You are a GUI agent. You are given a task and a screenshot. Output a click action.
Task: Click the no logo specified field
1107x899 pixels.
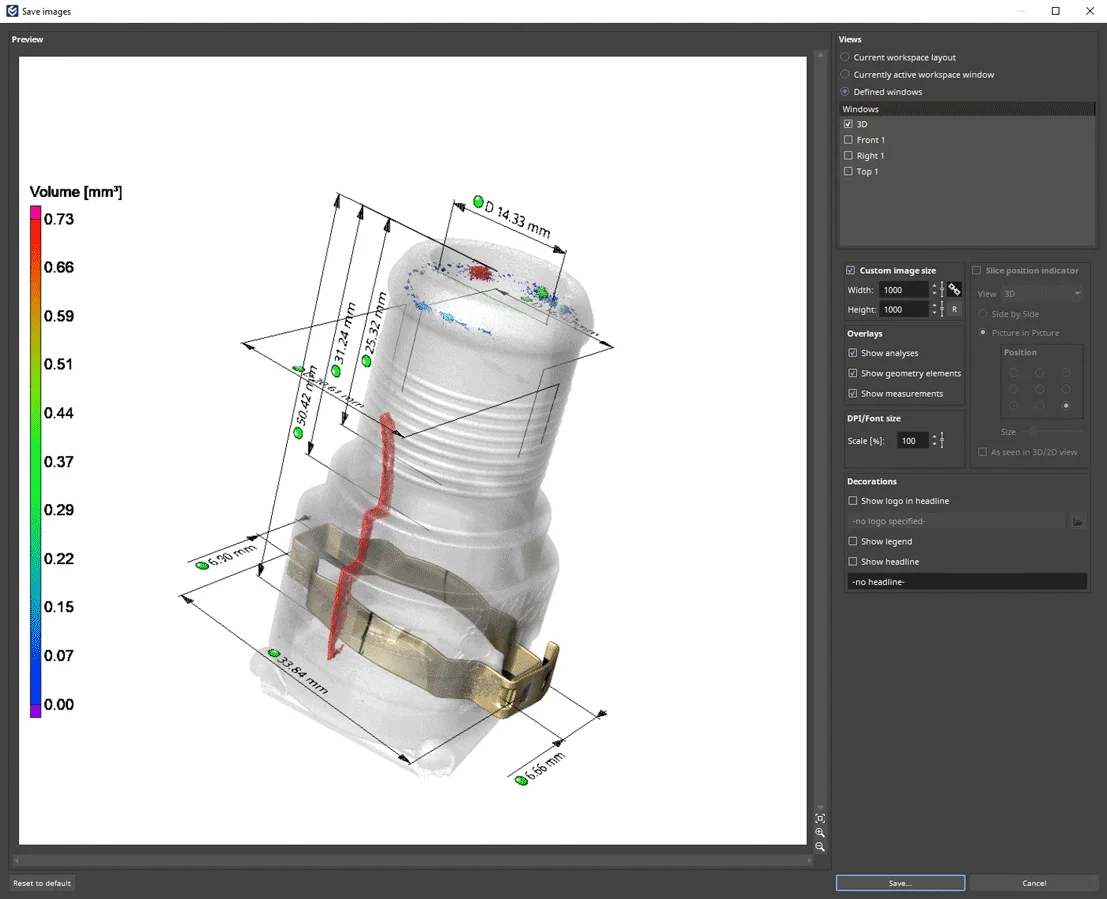click(956, 521)
